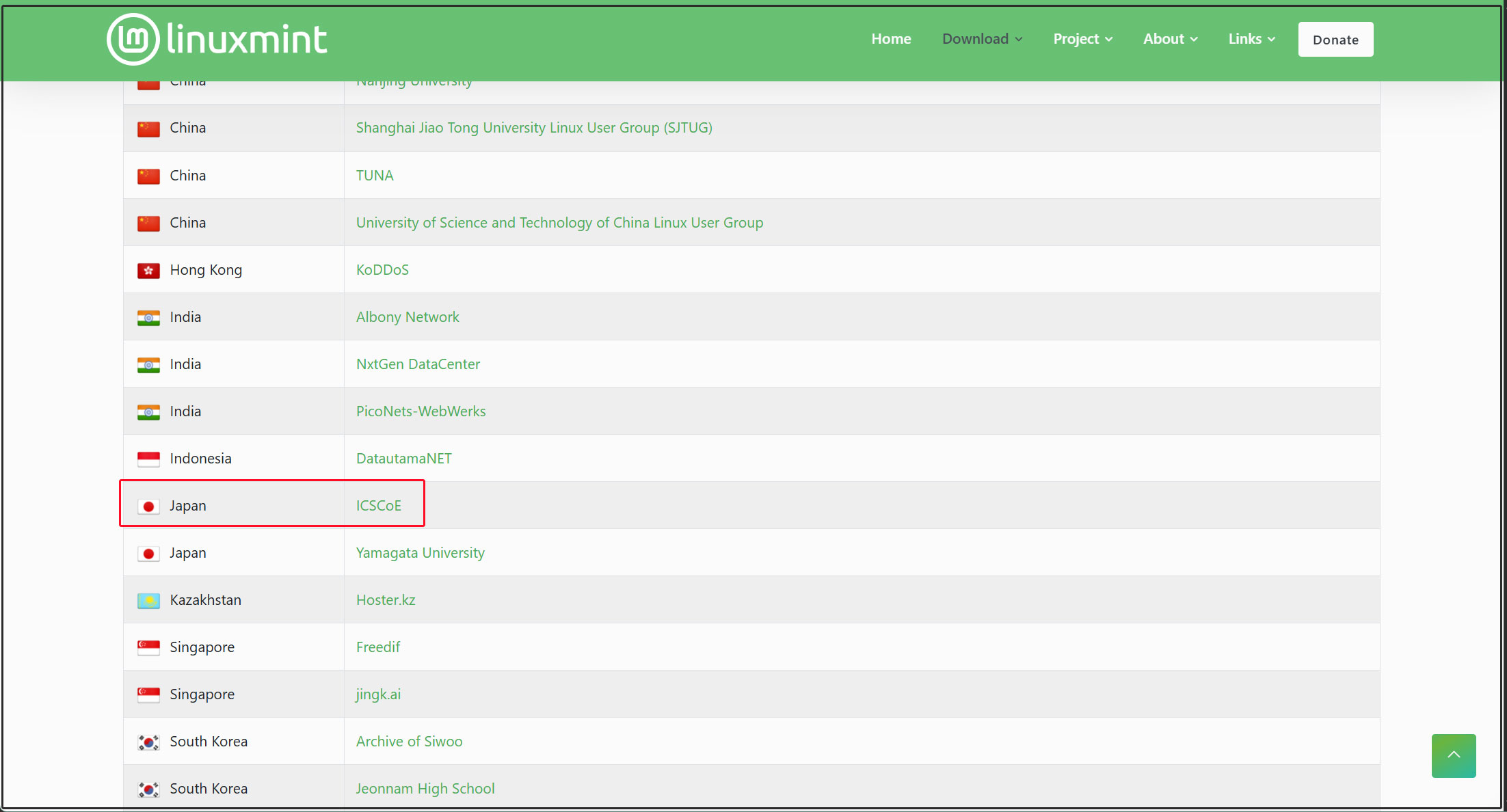Click the Indonesia flag icon

148,459
